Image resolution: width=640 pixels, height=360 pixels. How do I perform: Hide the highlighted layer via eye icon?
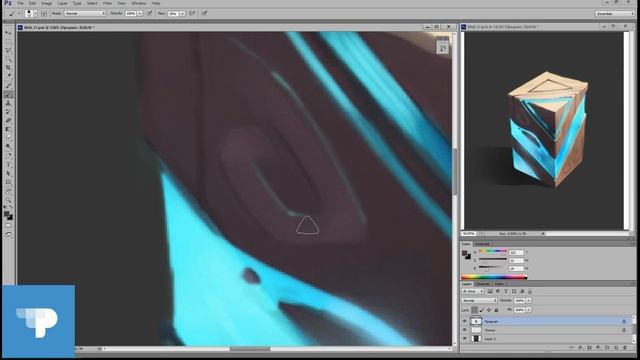[x=464, y=321]
